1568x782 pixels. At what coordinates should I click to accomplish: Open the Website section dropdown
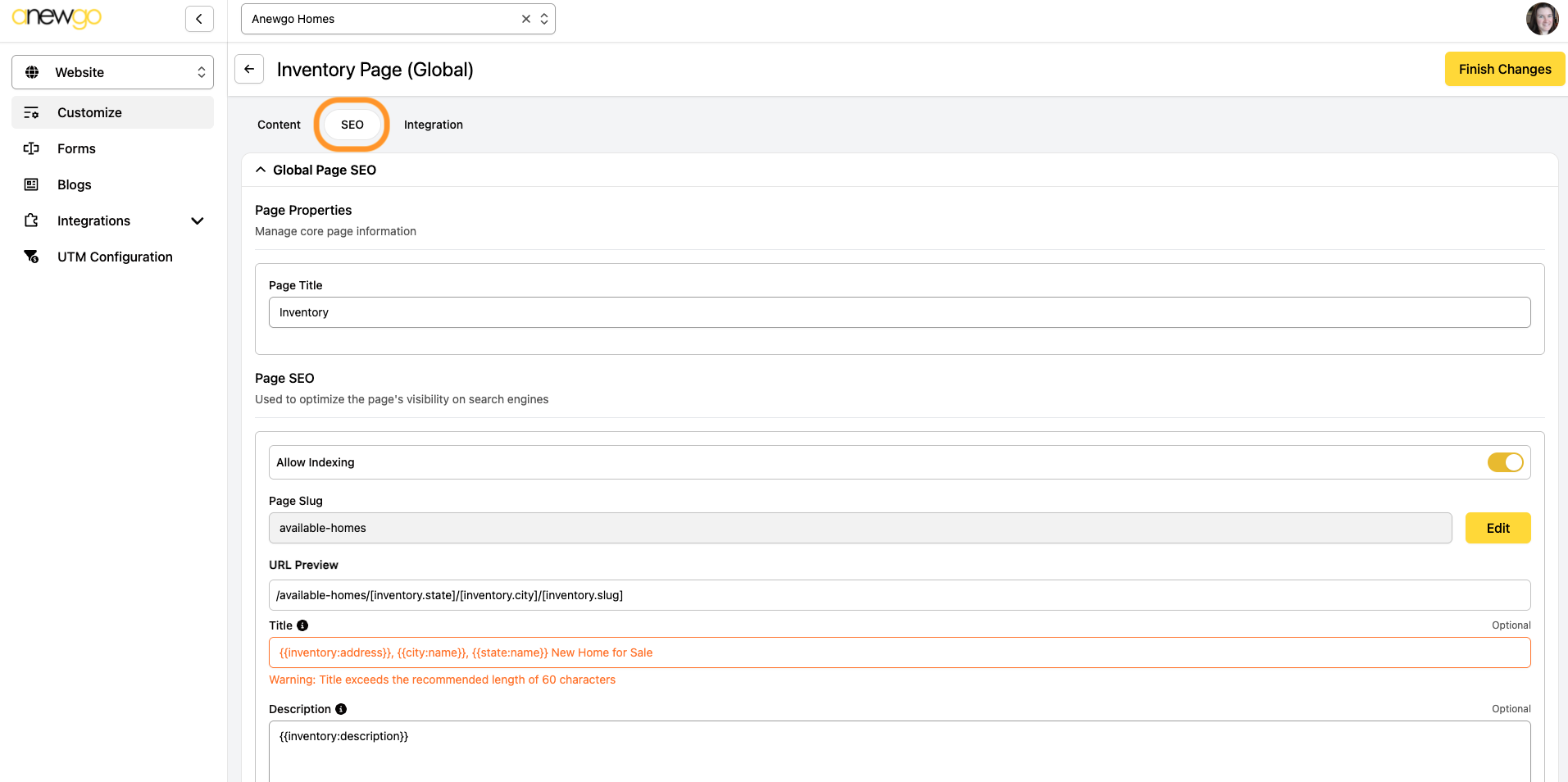112,72
